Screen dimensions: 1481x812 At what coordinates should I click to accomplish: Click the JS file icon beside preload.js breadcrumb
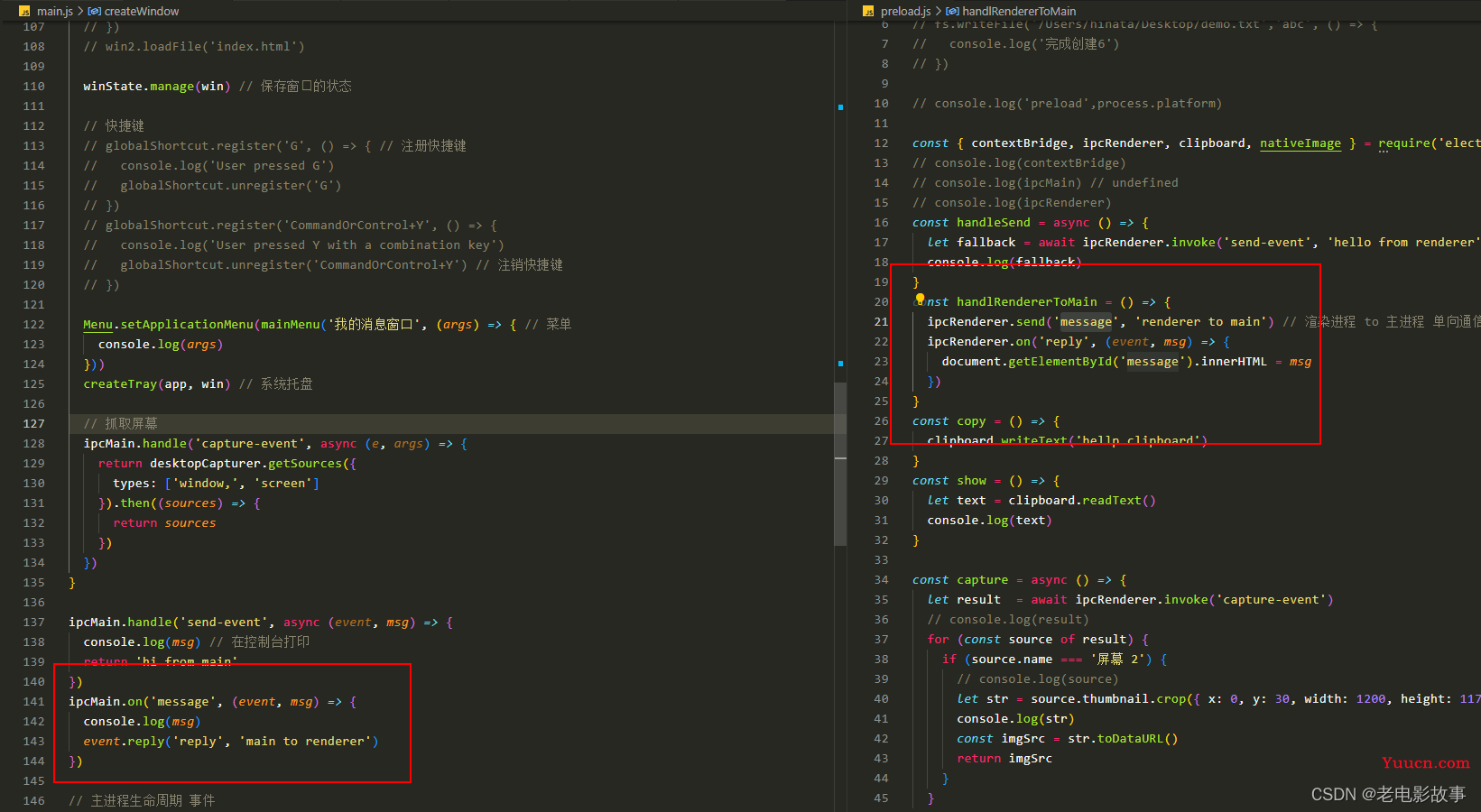(868, 12)
